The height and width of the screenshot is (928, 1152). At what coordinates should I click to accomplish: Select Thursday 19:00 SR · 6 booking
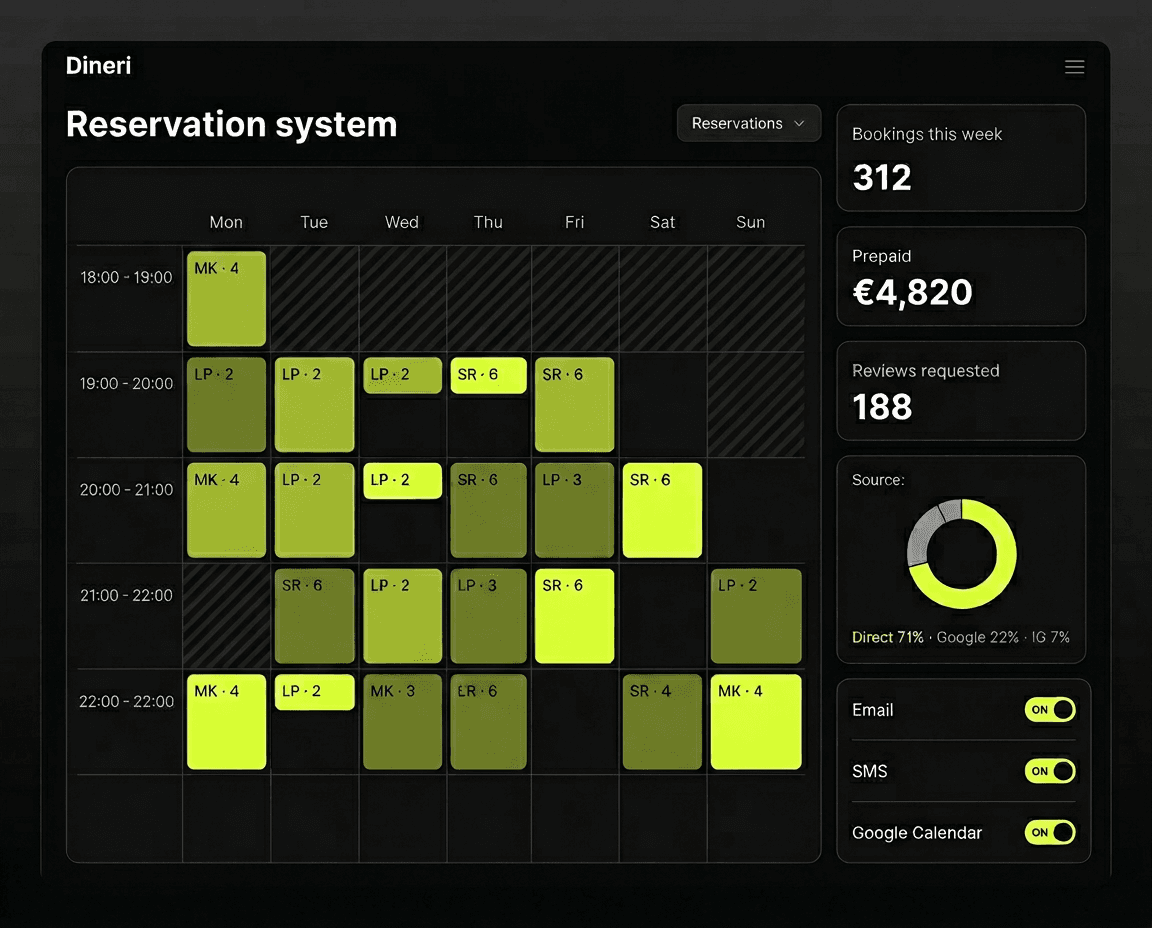(x=489, y=375)
